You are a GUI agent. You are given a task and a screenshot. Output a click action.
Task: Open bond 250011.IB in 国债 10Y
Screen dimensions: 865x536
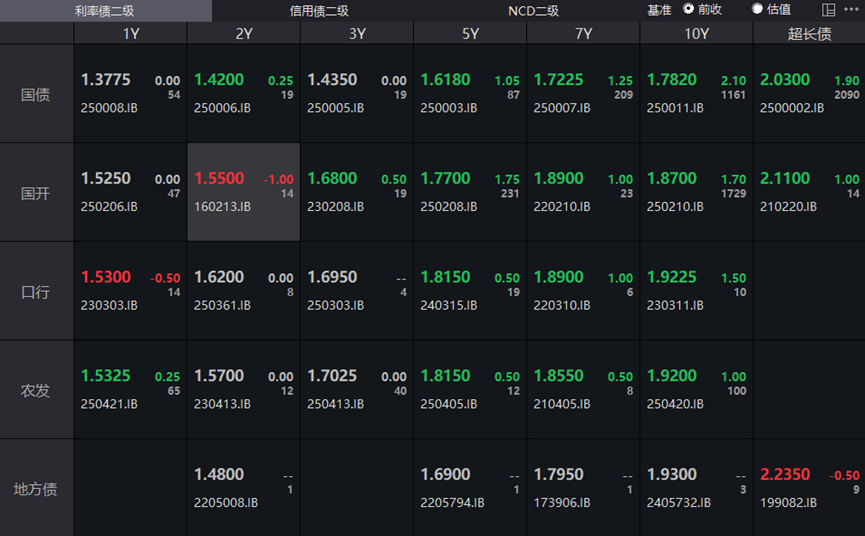[696, 93]
